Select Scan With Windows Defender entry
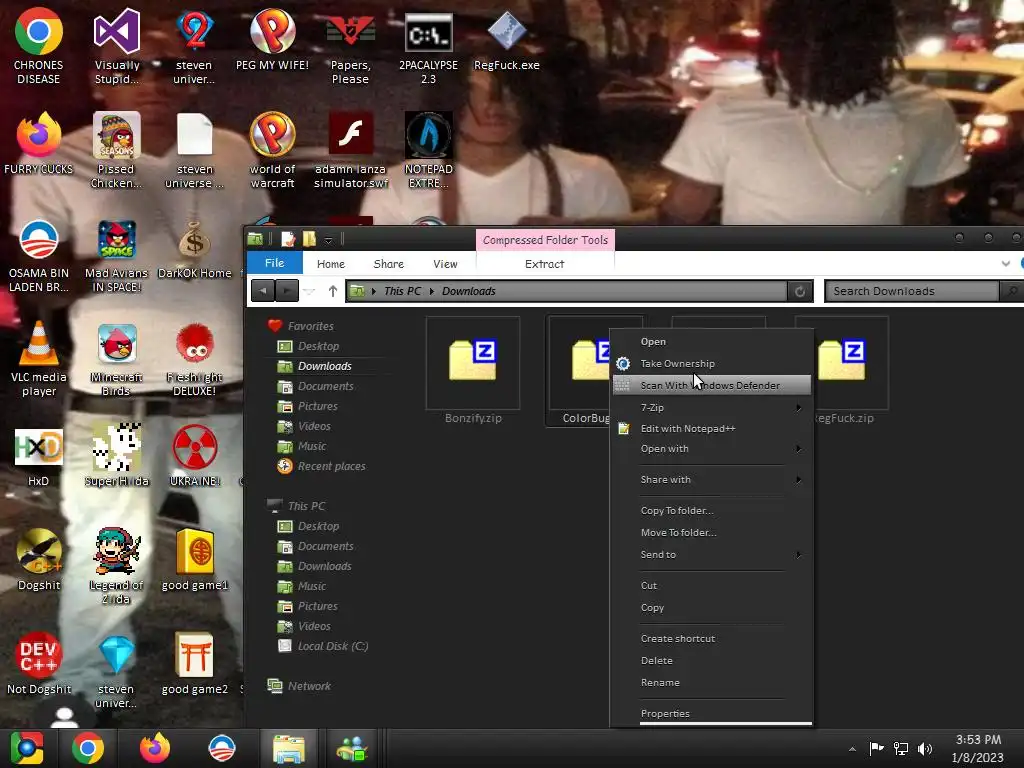The height and width of the screenshot is (768, 1024). tap(712, 385)
